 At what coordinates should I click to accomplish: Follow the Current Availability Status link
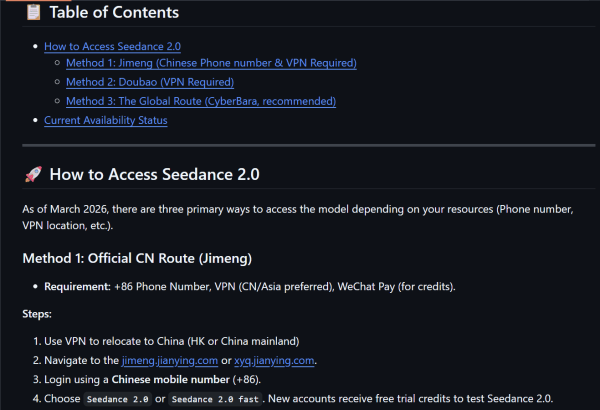[x=106, y=120]
